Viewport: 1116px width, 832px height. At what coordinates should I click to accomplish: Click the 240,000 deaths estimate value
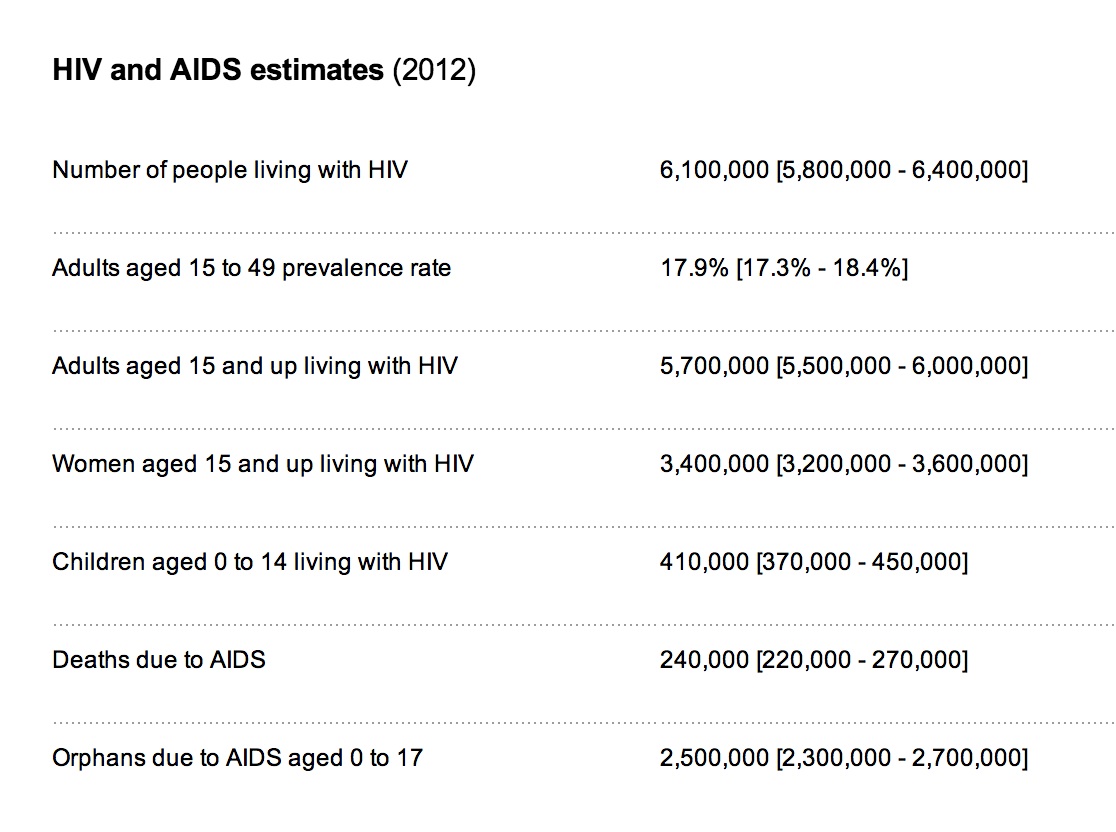click(704, 660)
